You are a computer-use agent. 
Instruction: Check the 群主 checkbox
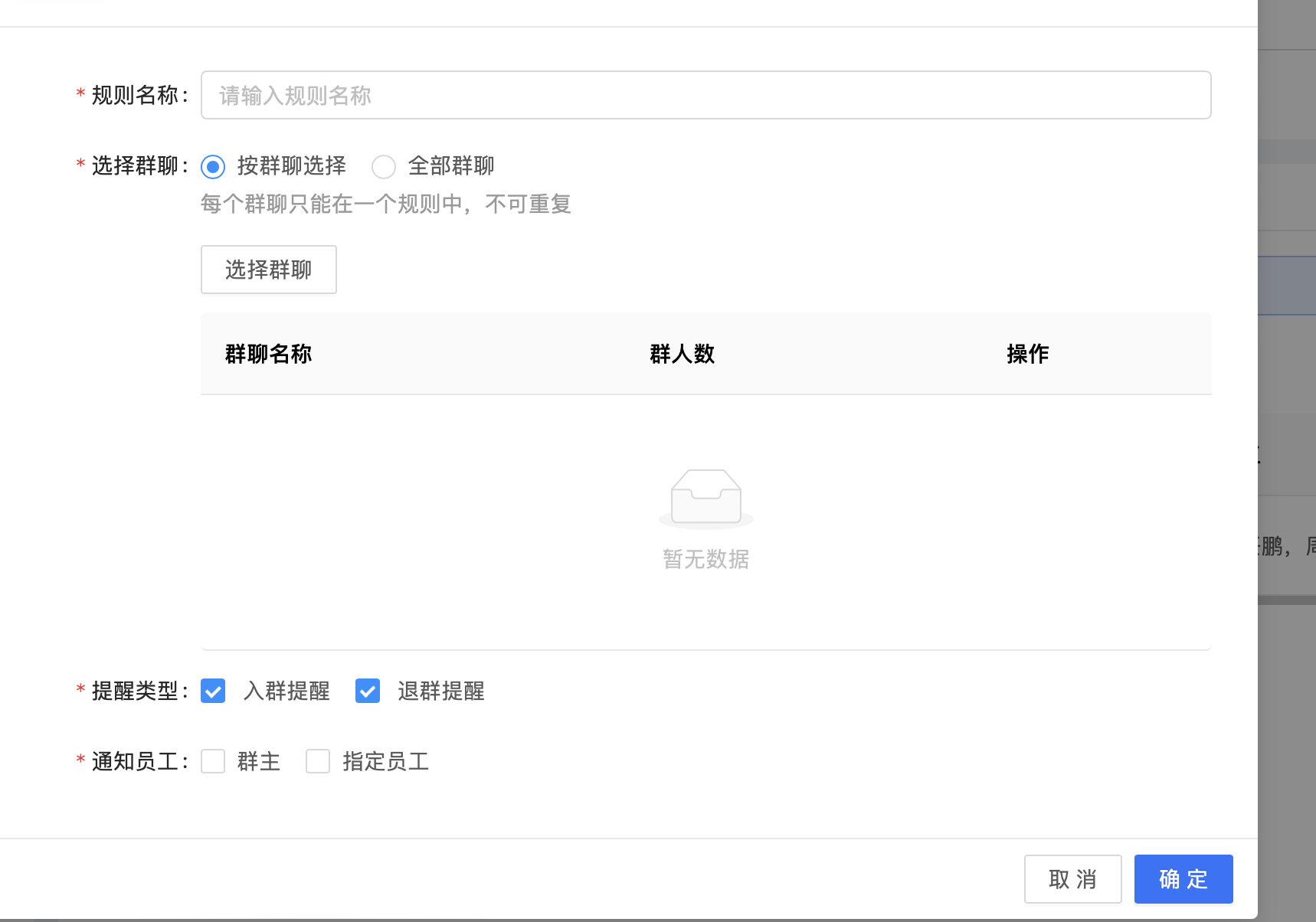pos(213,761)
